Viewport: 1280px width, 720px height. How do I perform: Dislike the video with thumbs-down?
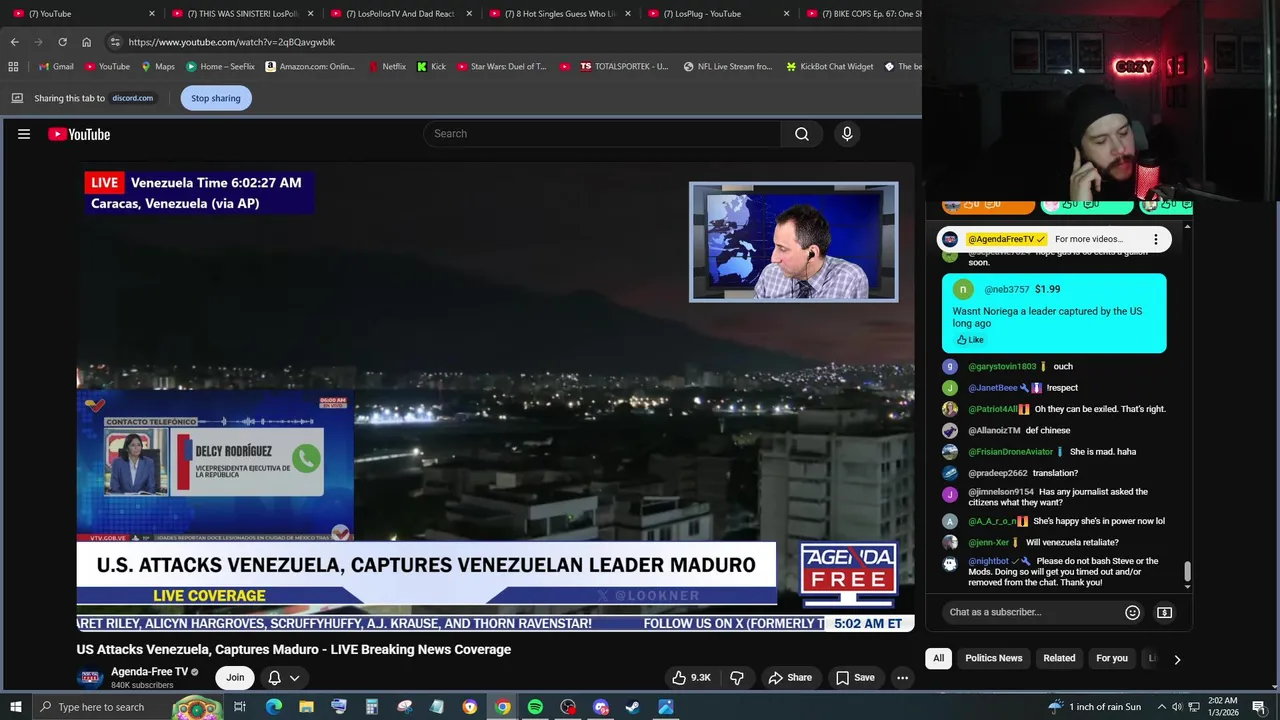tap(737, 678)
